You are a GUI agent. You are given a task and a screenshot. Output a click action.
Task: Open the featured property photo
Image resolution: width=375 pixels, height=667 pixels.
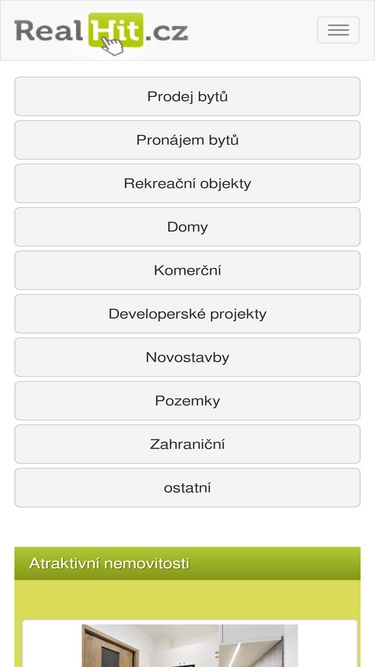click(190, 645)
